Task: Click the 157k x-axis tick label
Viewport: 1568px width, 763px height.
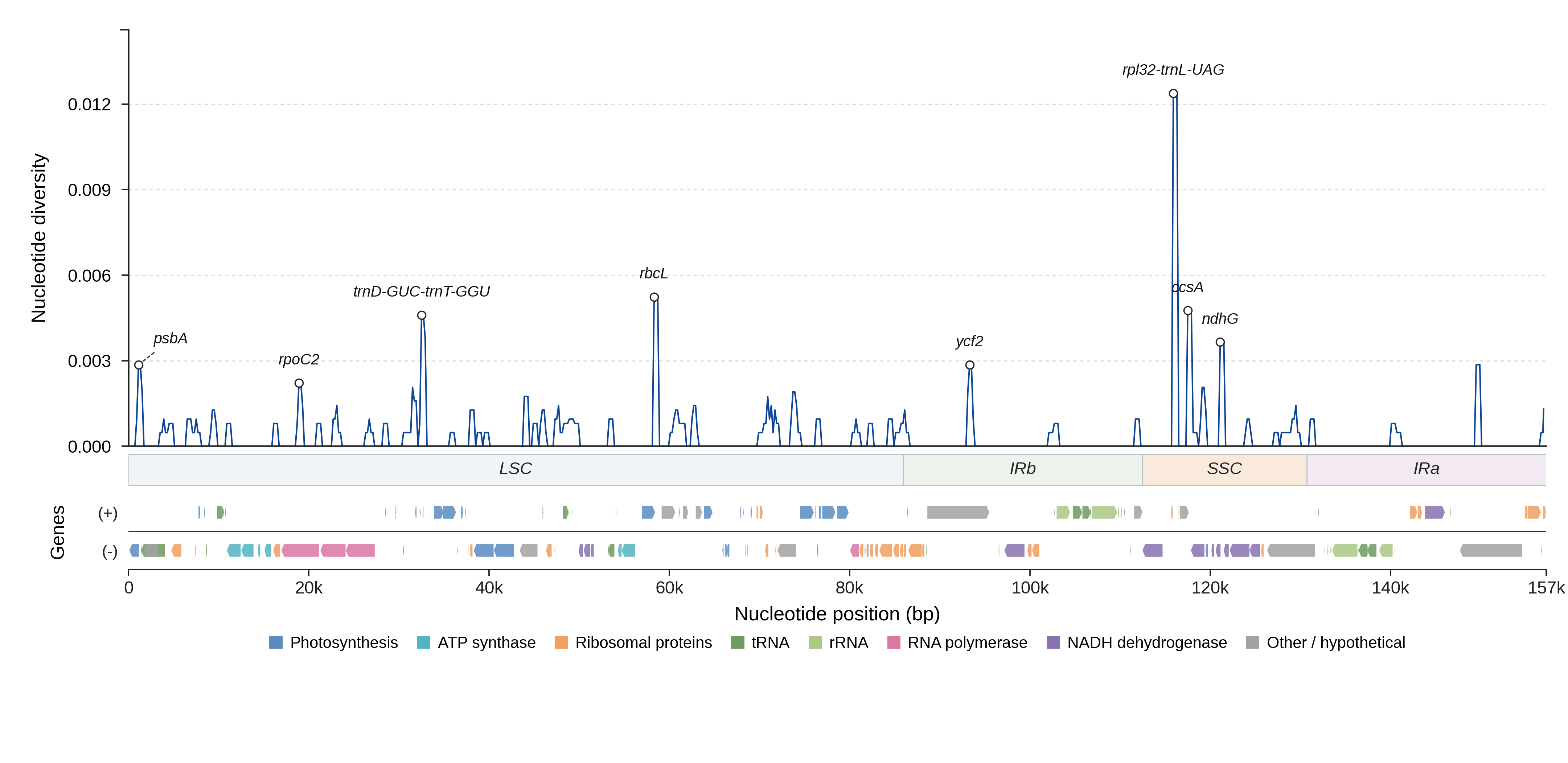Action: click(1546, 588)
